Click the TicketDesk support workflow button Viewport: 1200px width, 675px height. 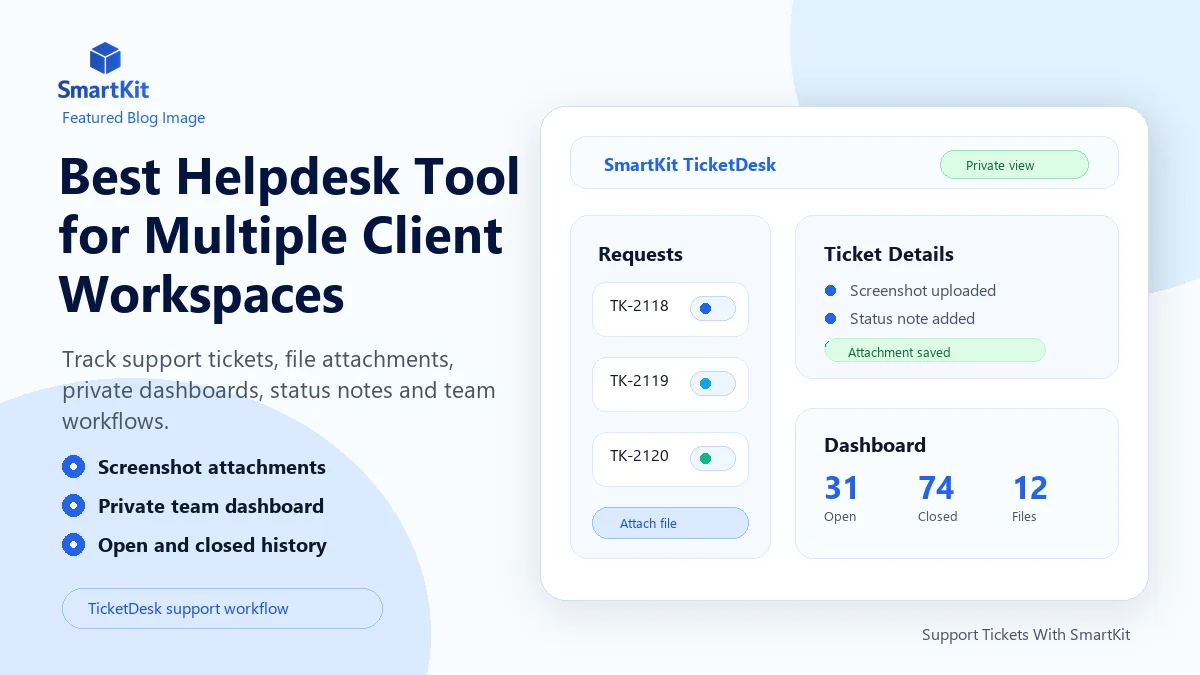[222, 608]
